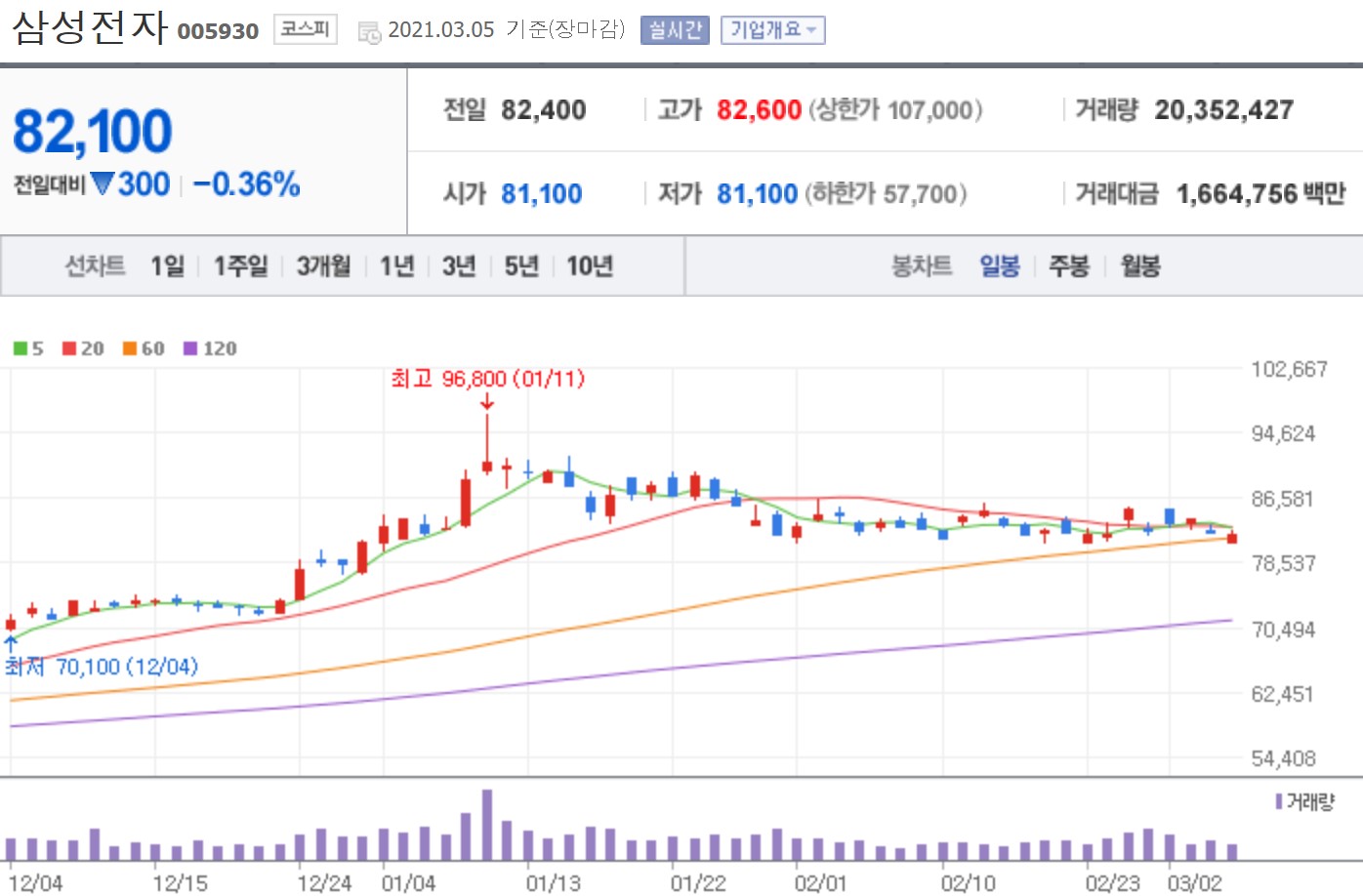Image resolution: width=1363 pixels, height=896 pixels.
Task: Click the green 5-day moving average legend swatch
Action: coord(21,348)
